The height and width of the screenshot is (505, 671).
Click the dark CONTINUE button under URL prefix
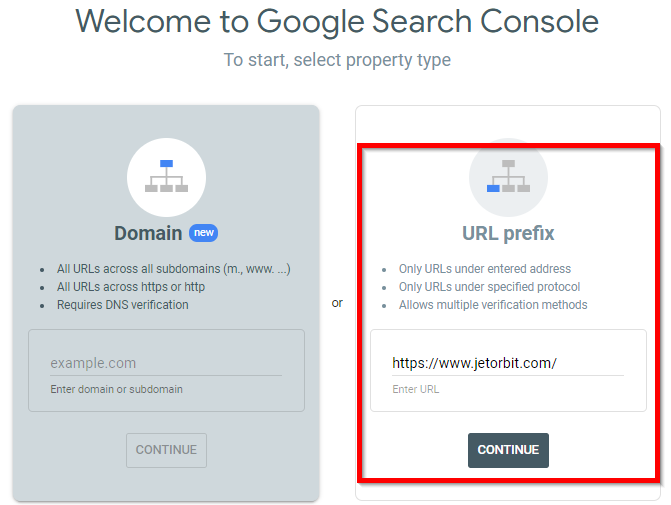[x=508, y=450]
